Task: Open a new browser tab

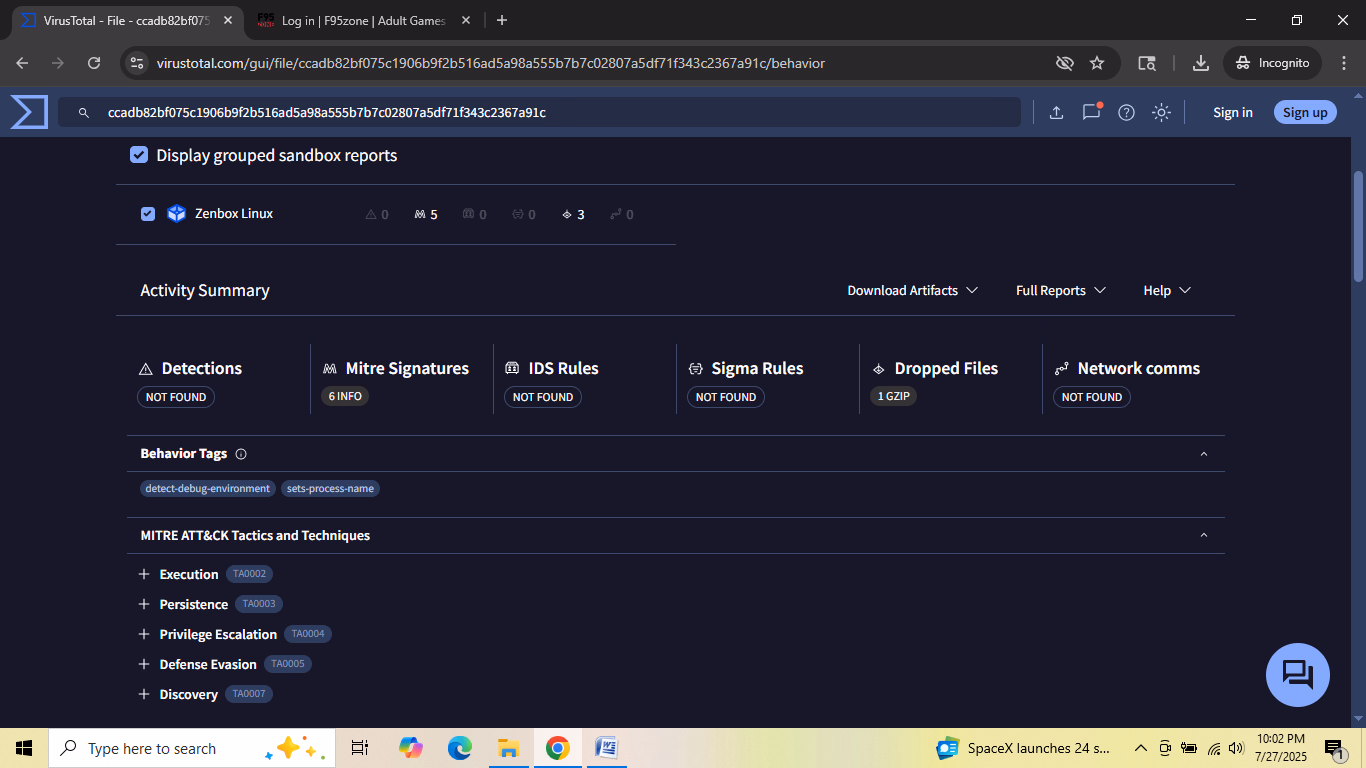Action: [x=502, y=20]
